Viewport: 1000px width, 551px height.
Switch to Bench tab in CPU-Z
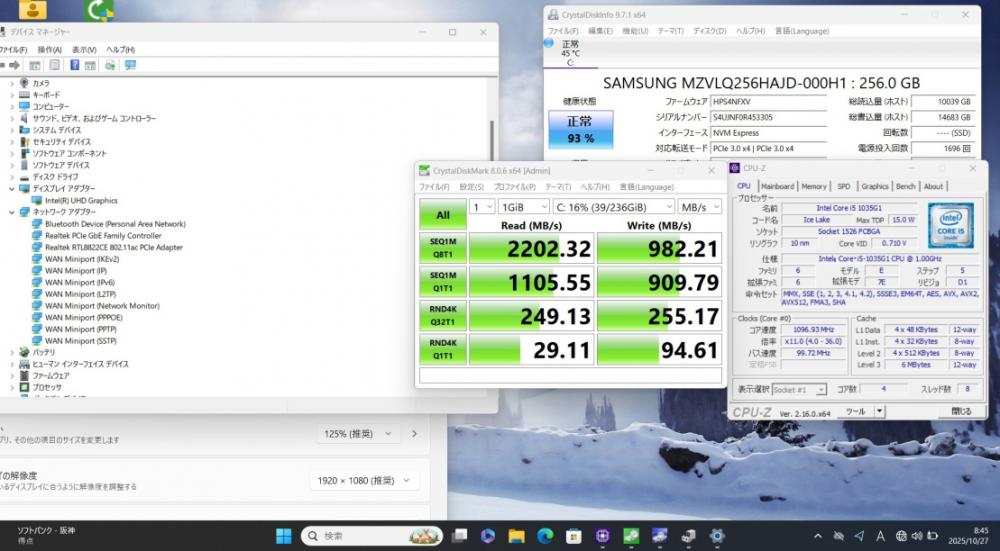tap(906, 186)
